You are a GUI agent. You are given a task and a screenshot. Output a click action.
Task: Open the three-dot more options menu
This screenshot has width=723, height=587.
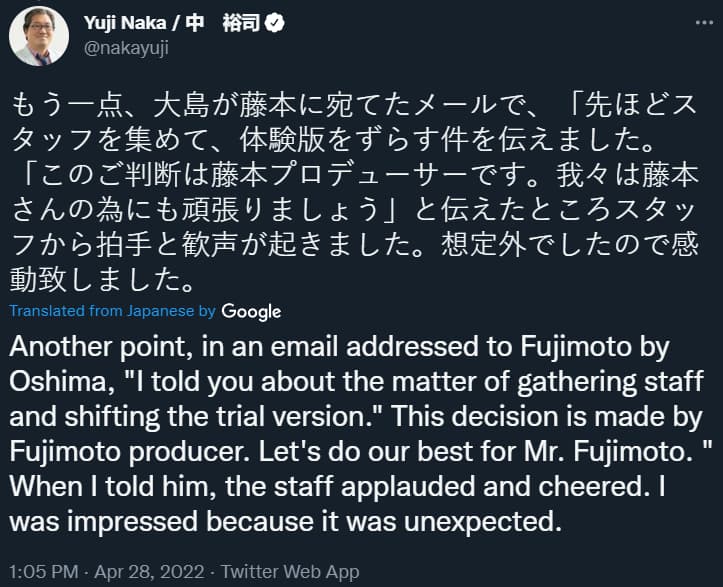704,23
